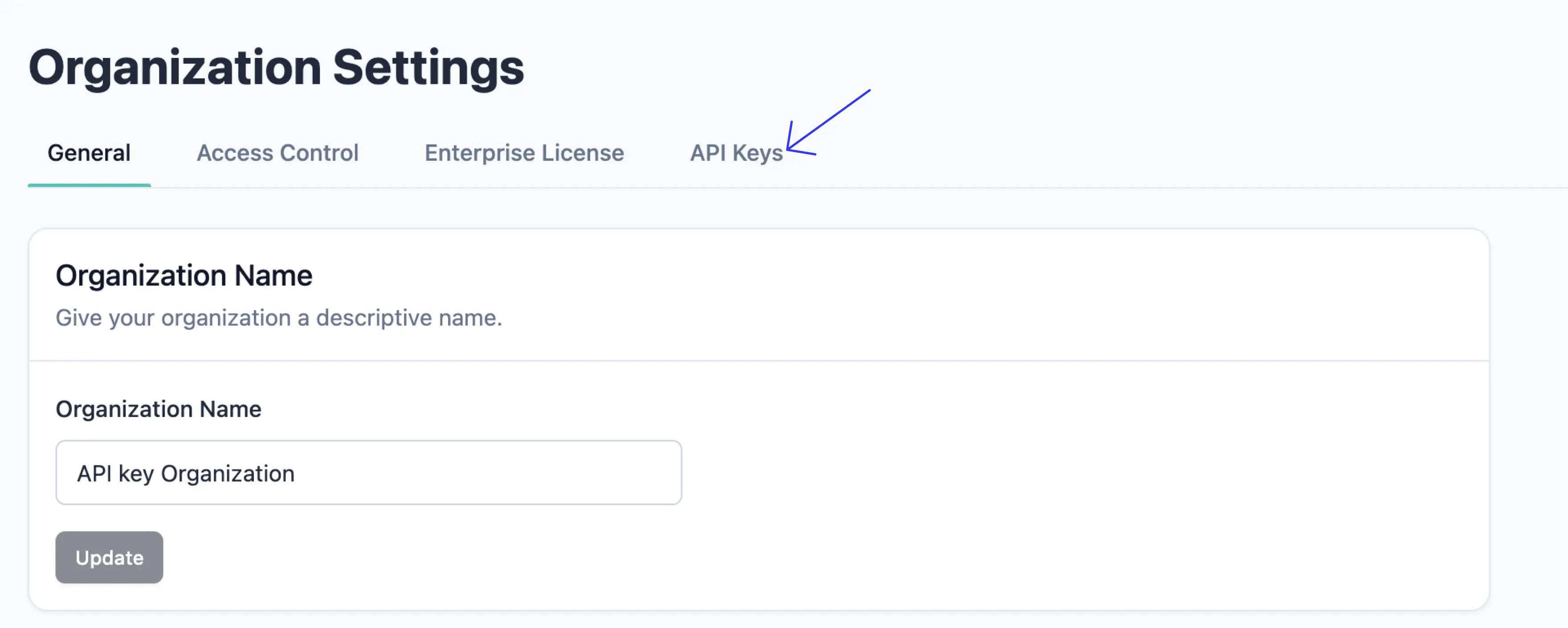Viewport: 1568px width, 628px height.
Task: Click the Organization Settings page title
Action: click(276, 67)
